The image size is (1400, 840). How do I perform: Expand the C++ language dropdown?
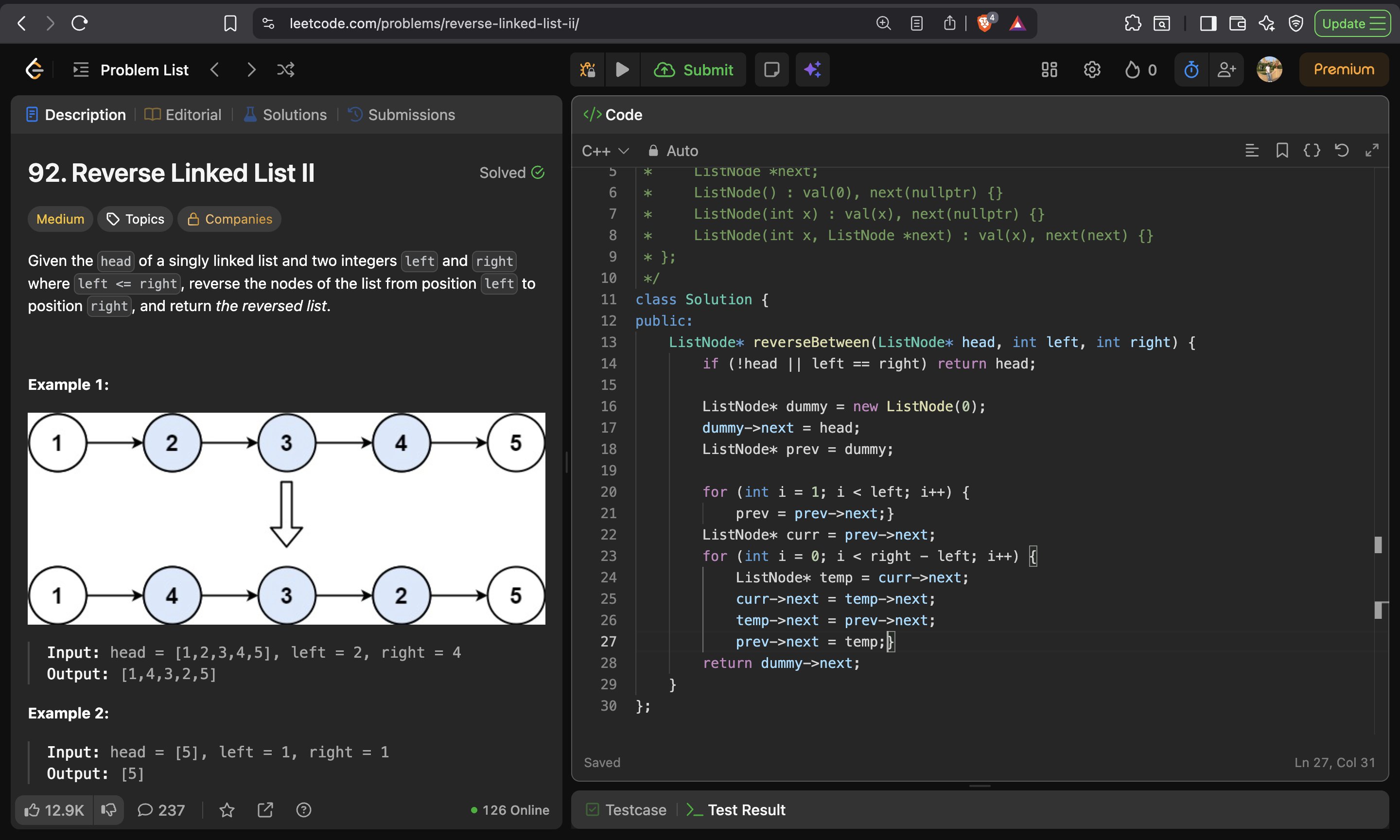pyautogui.click(x=605, y=151)
